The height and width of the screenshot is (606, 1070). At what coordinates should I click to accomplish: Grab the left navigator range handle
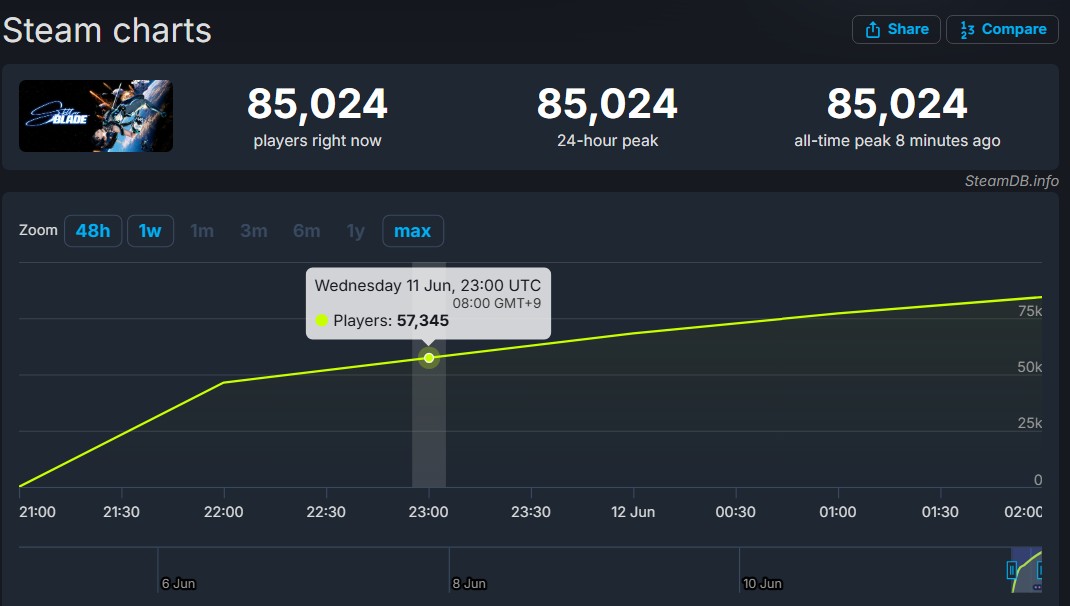1012,570
